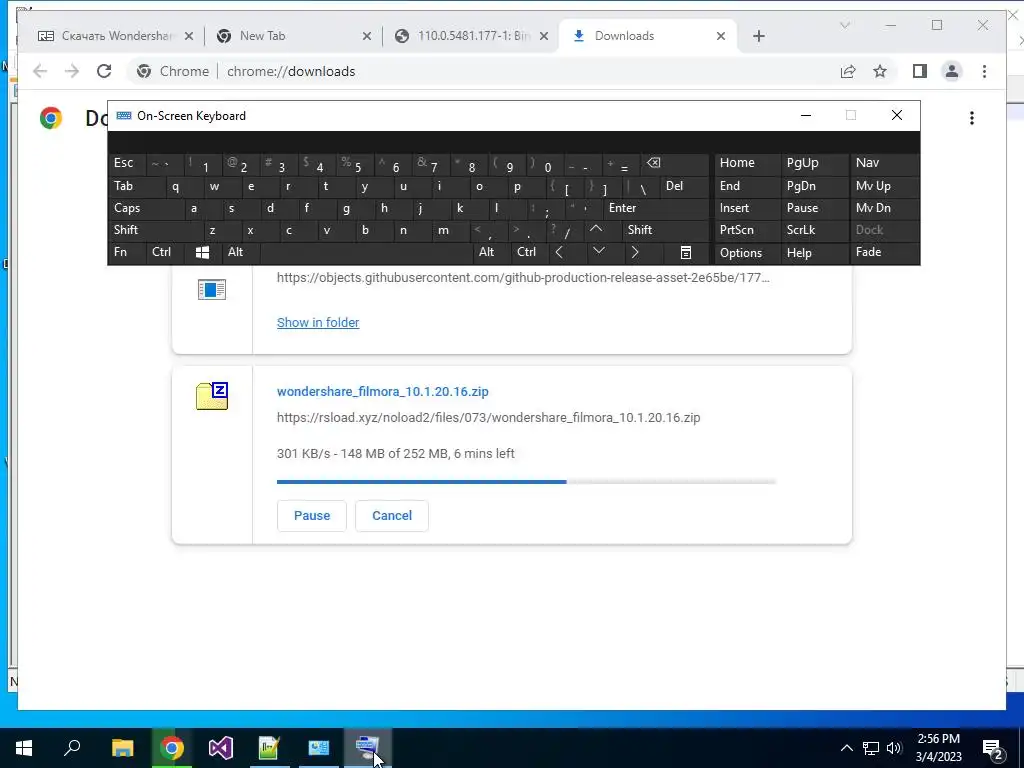Open the Chrome profile avatar

click(x=952, y=71)
